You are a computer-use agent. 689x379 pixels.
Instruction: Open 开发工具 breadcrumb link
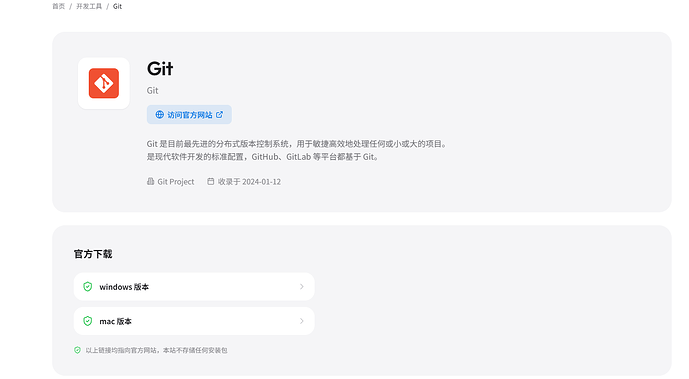pos(89,6)
